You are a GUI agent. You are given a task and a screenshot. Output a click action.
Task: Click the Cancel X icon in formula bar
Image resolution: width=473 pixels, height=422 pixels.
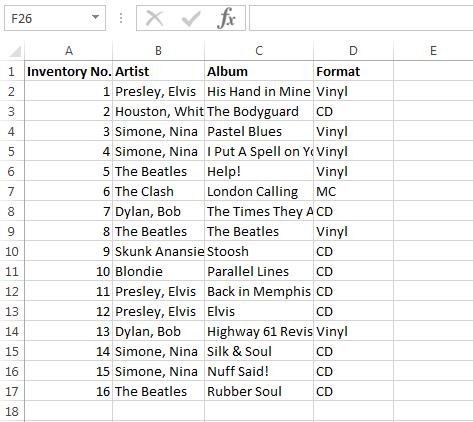(155, 18)
